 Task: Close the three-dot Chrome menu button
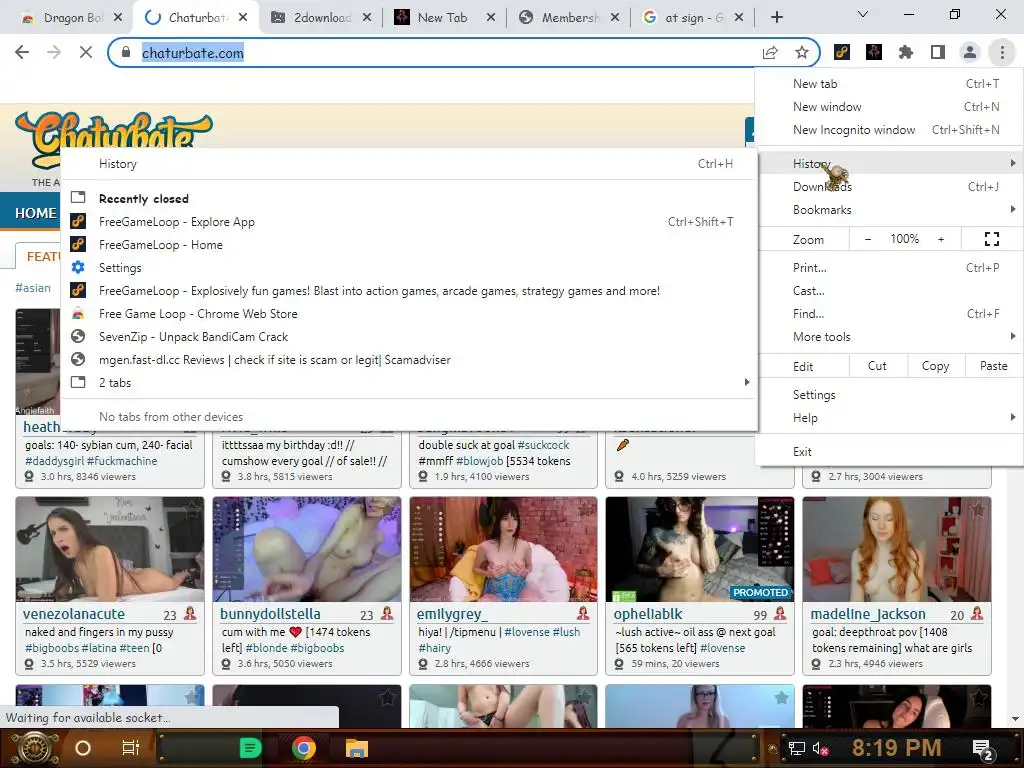coord(1002,52)
